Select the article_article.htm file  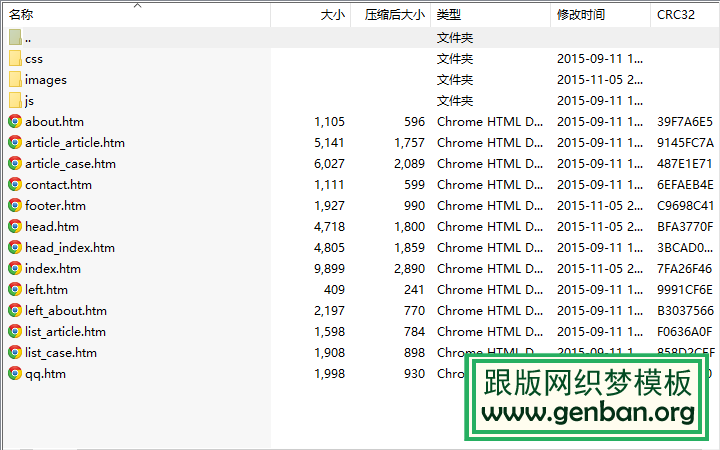coord(75,142)
